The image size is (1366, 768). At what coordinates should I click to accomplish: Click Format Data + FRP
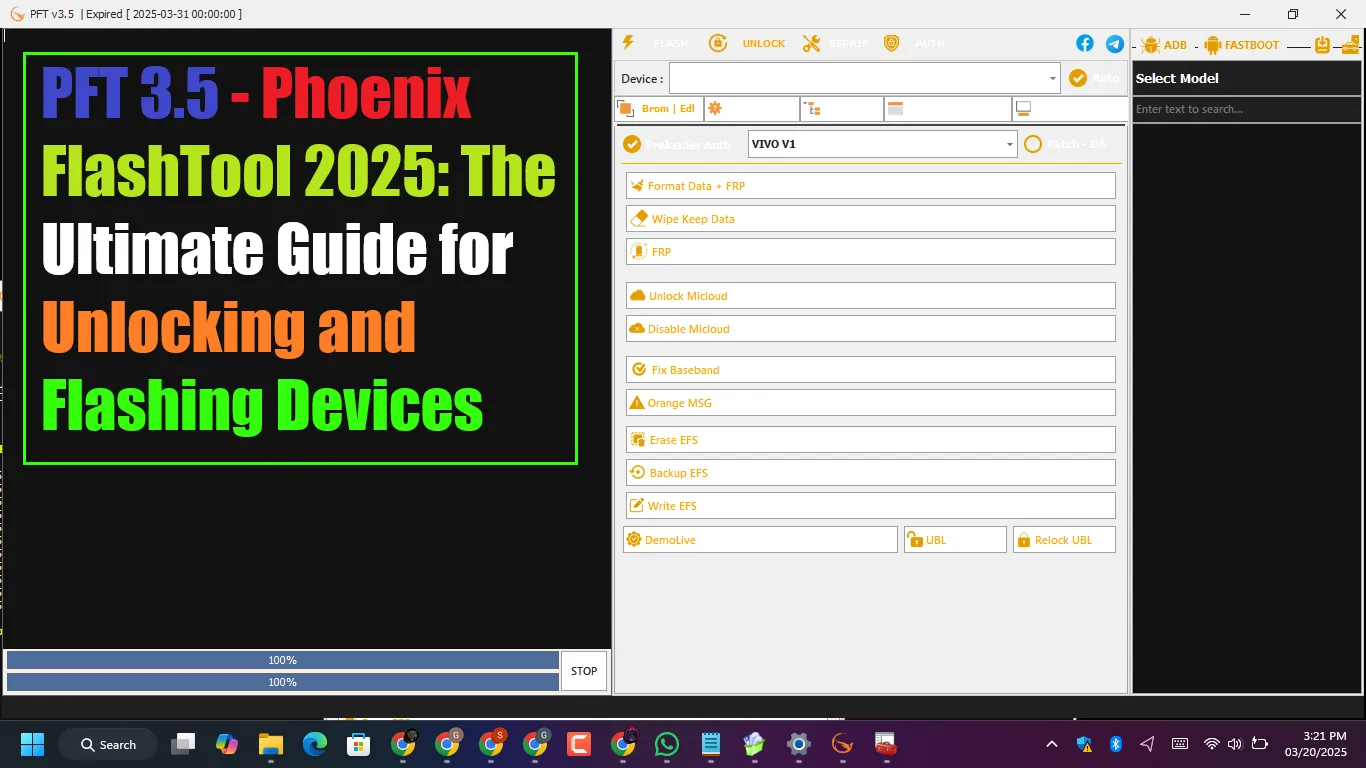(x=870, y=185)
